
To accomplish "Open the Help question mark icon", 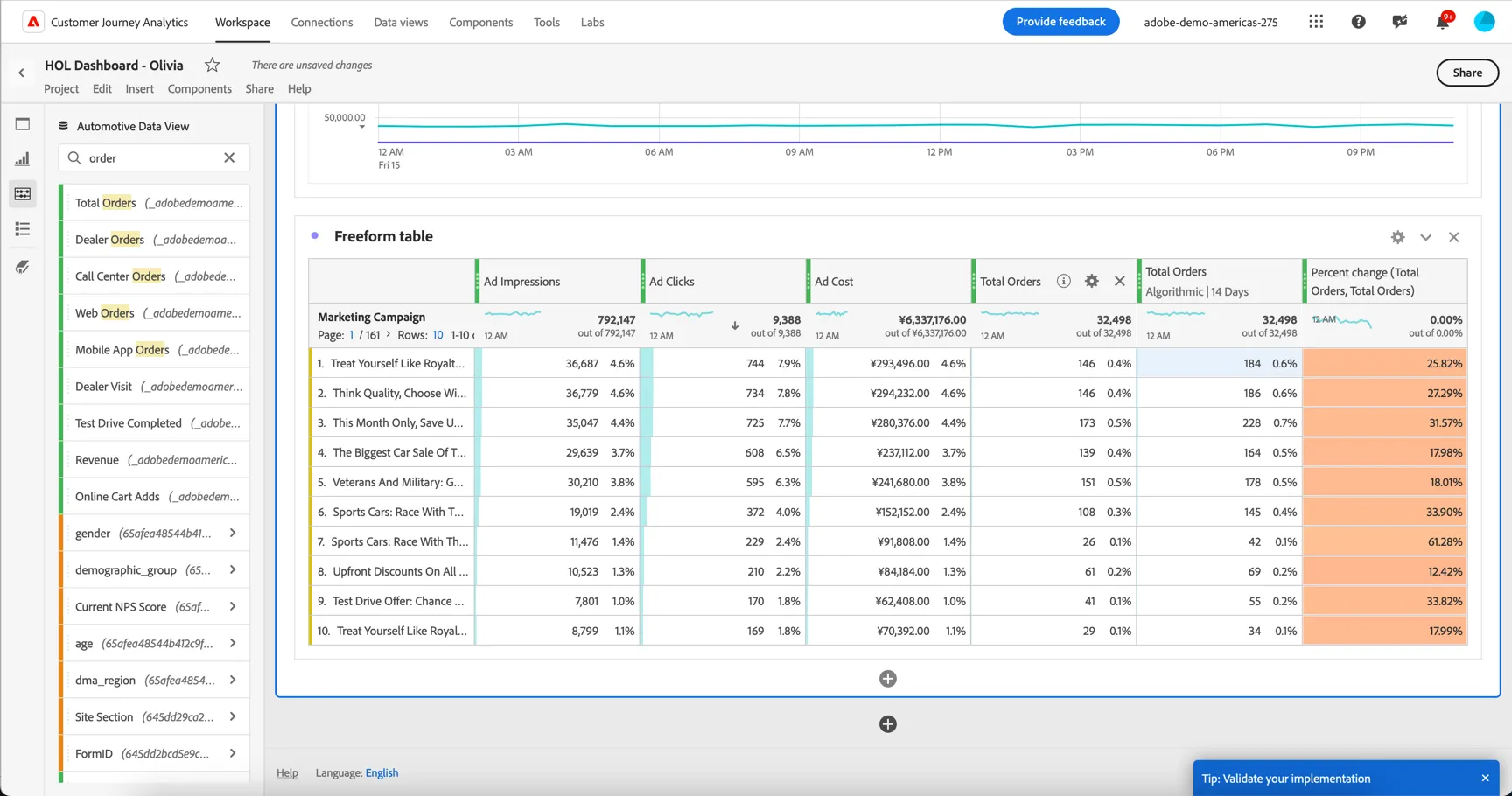I will click(x=1358, y=22).
